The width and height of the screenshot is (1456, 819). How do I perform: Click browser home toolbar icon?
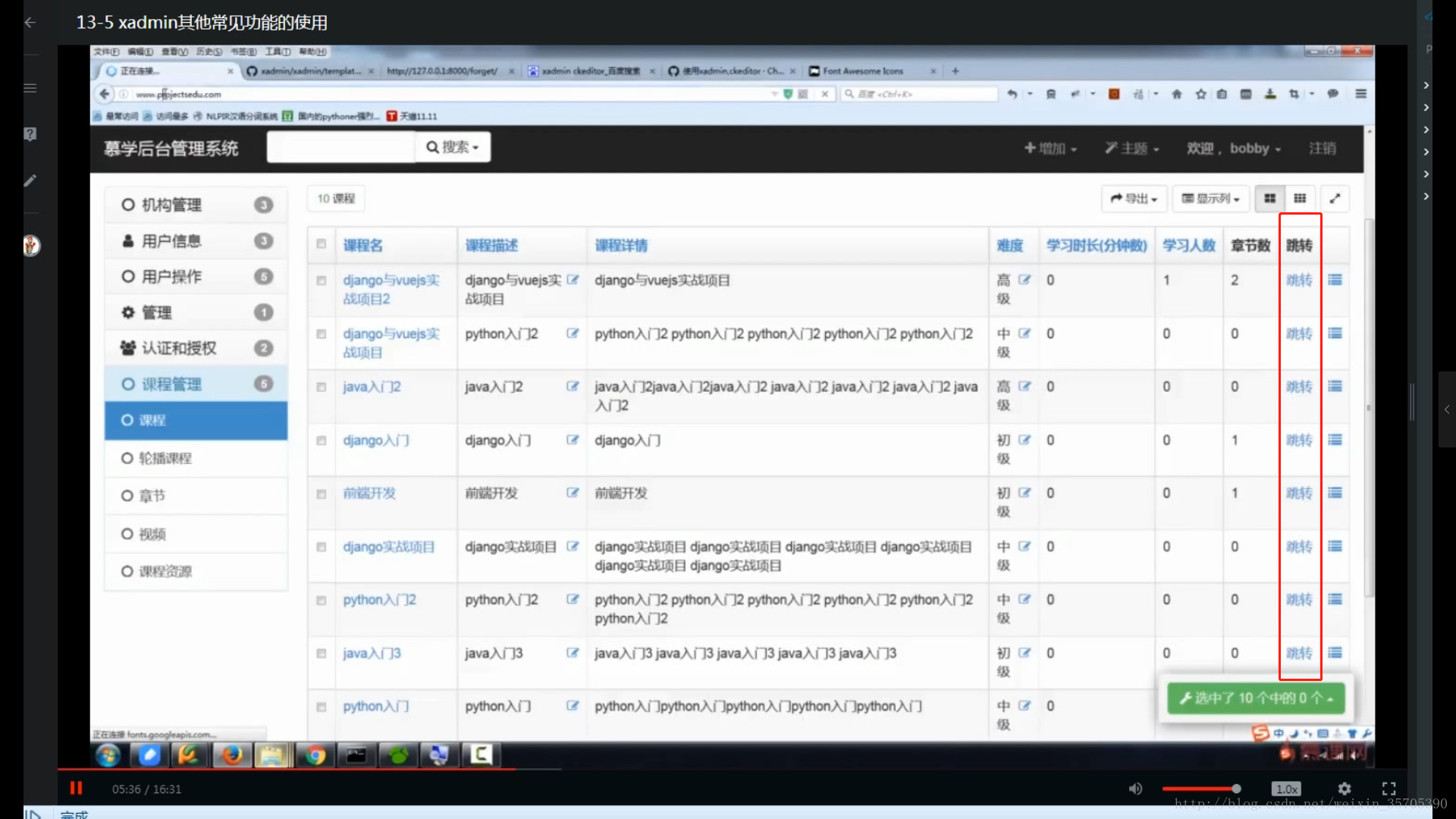[1177, 94]
